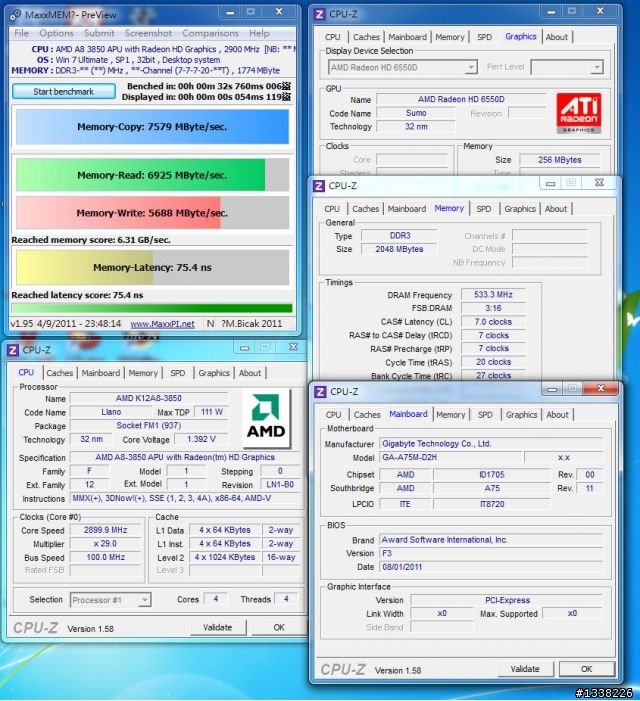Close the CPU-Z Mainboard window
The height and width of the screenshot is (701, 640).
(x=601, y=389)
